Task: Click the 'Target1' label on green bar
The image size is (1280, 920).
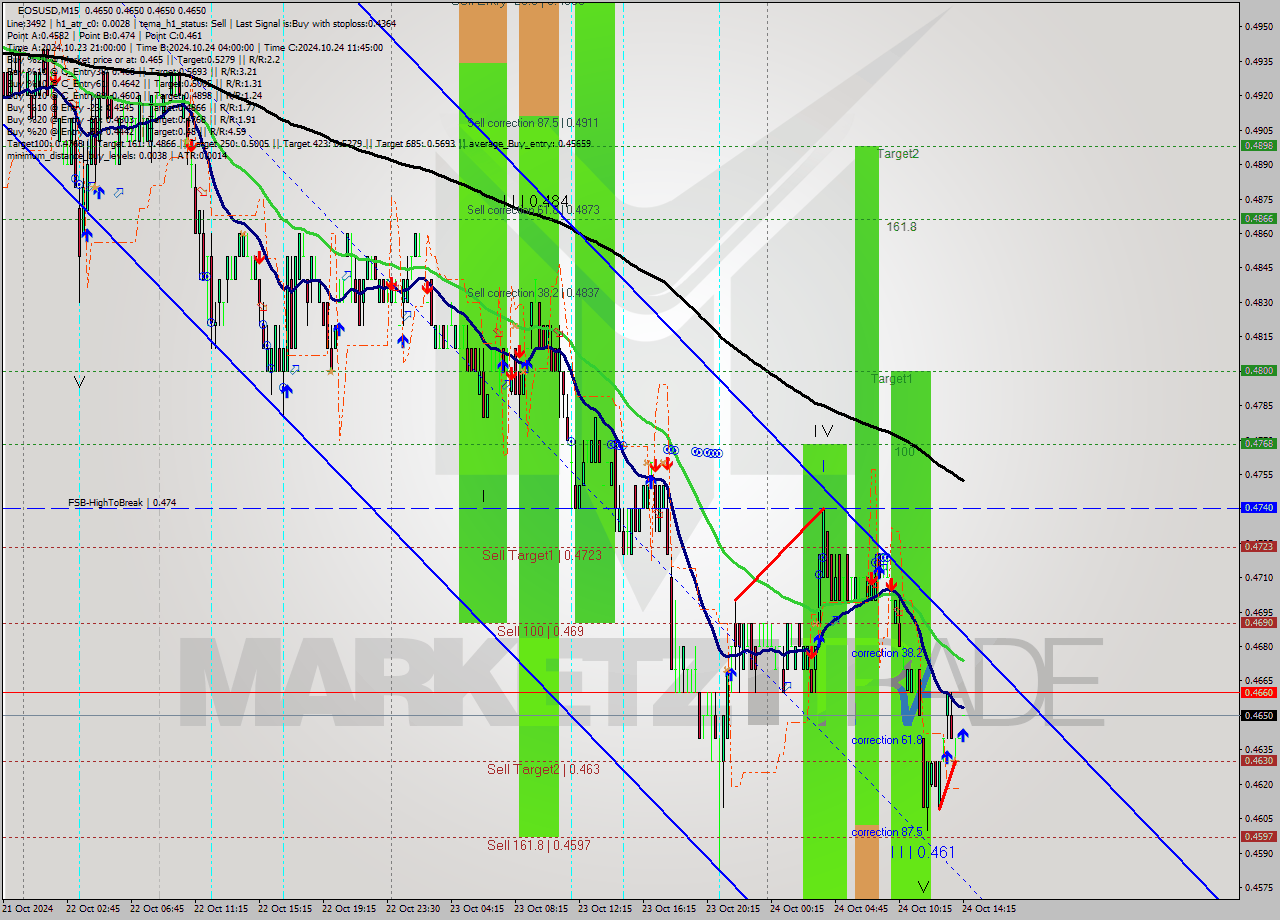Action: (891, 379)
